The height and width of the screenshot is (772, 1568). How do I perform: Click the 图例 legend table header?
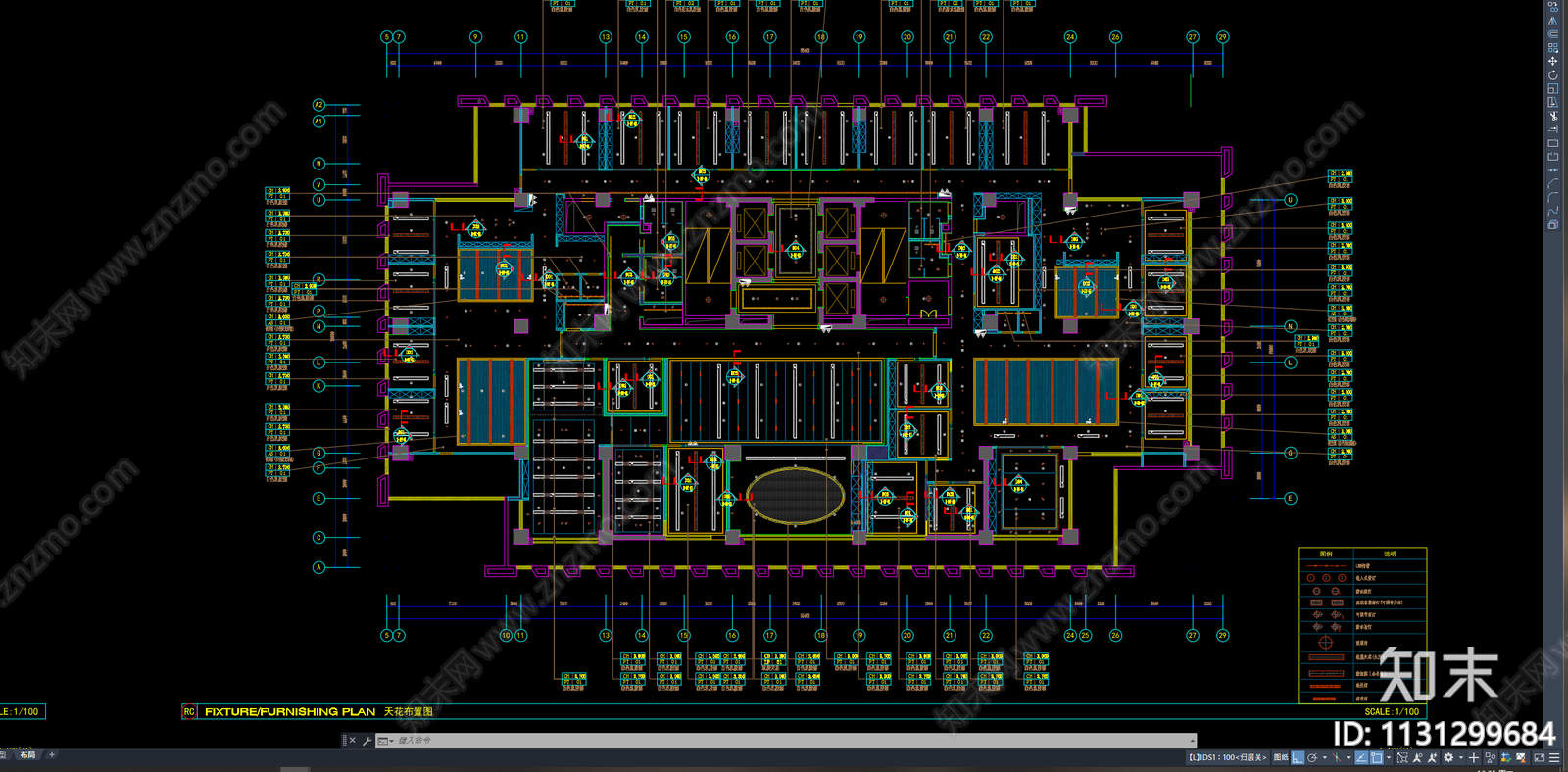(1326, 555)
